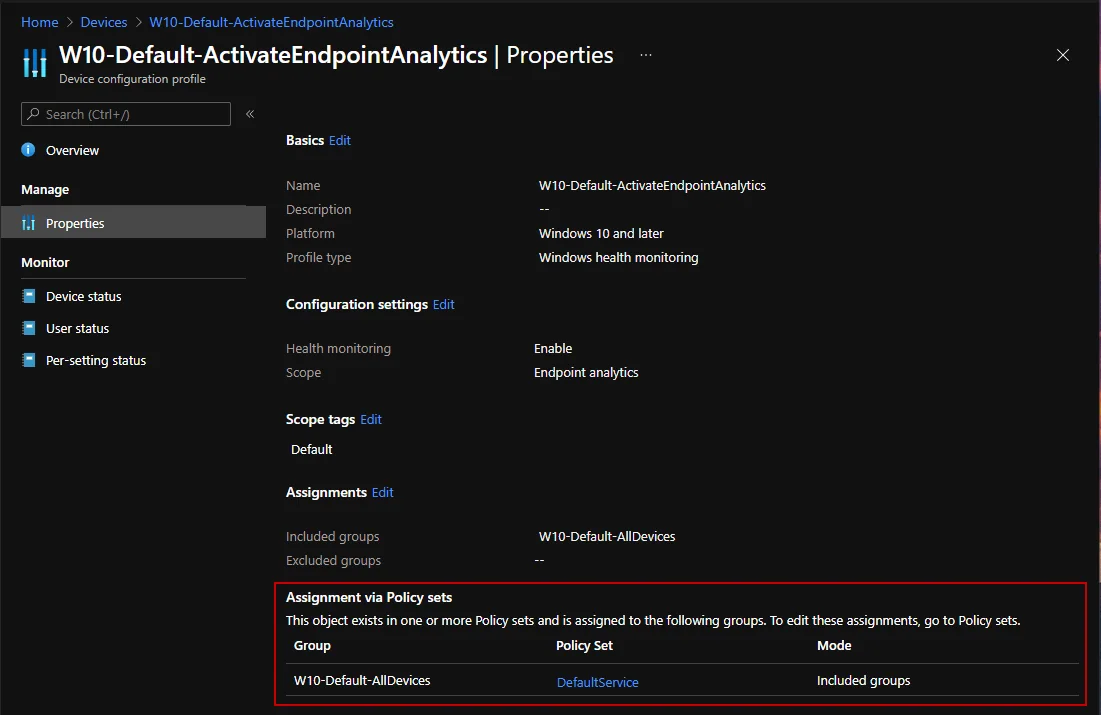This screenshot has width=1101, height=715.
Task: Click the 'Manage' section heading
Action: [x=45, y=190]
